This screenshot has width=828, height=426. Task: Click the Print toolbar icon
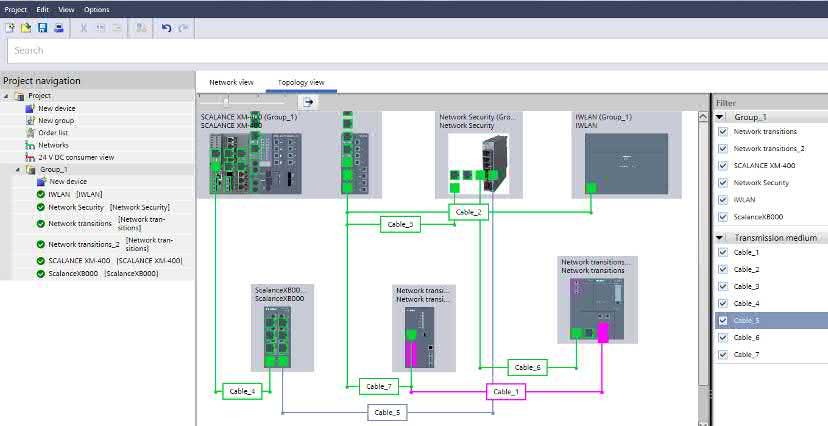[x=59, y=28]
